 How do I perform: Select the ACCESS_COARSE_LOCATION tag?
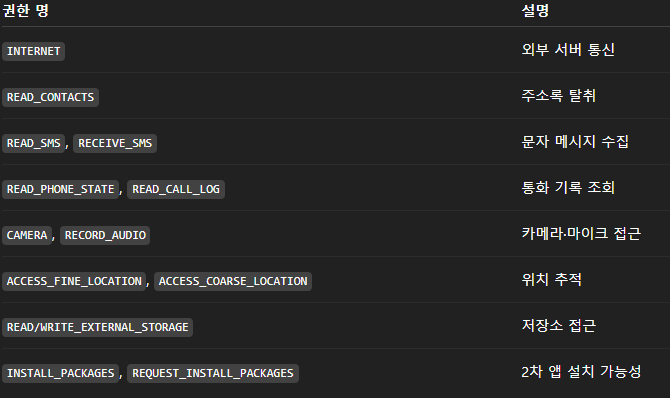click(233, 281)
